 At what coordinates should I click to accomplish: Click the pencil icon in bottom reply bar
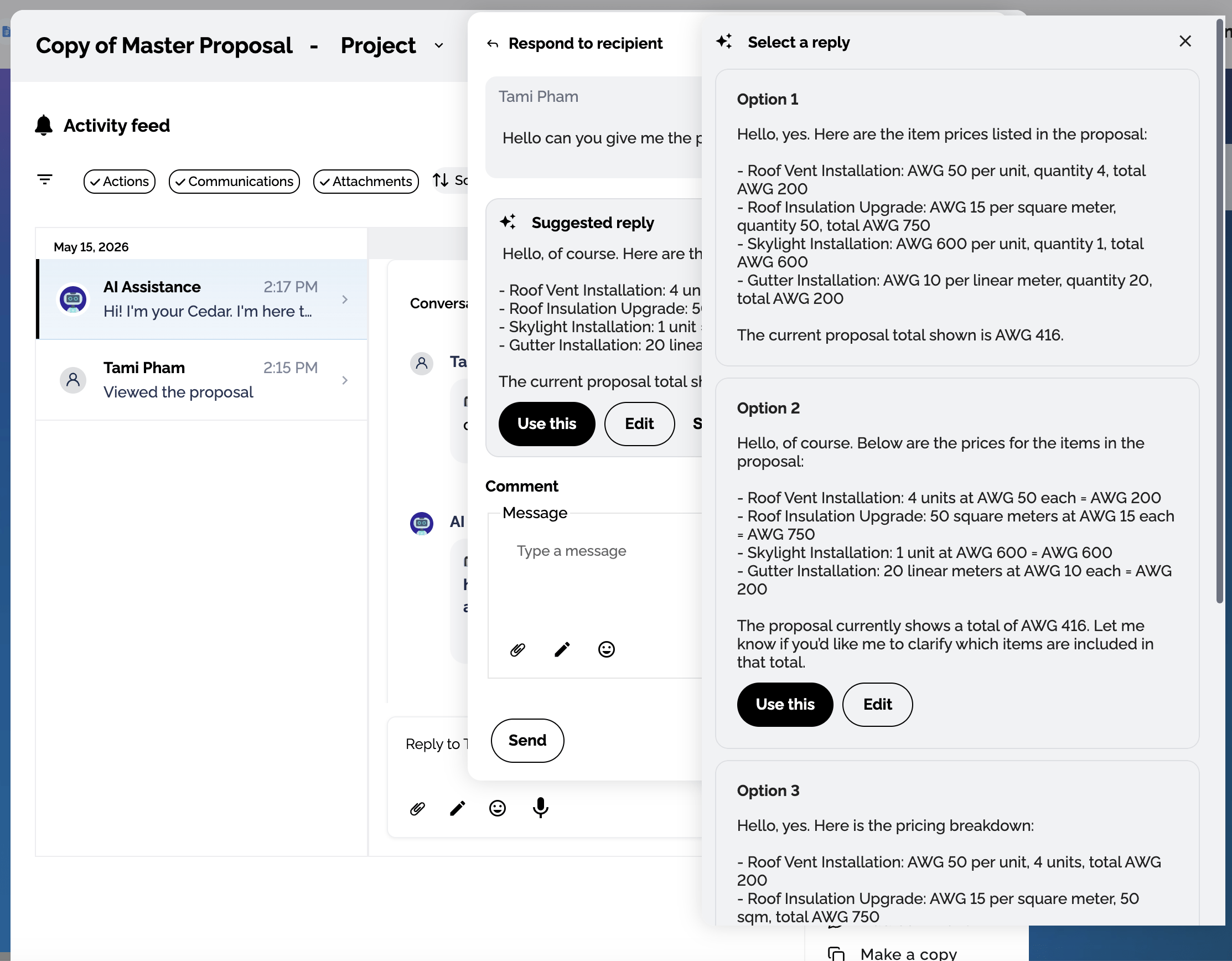[458, 809]
